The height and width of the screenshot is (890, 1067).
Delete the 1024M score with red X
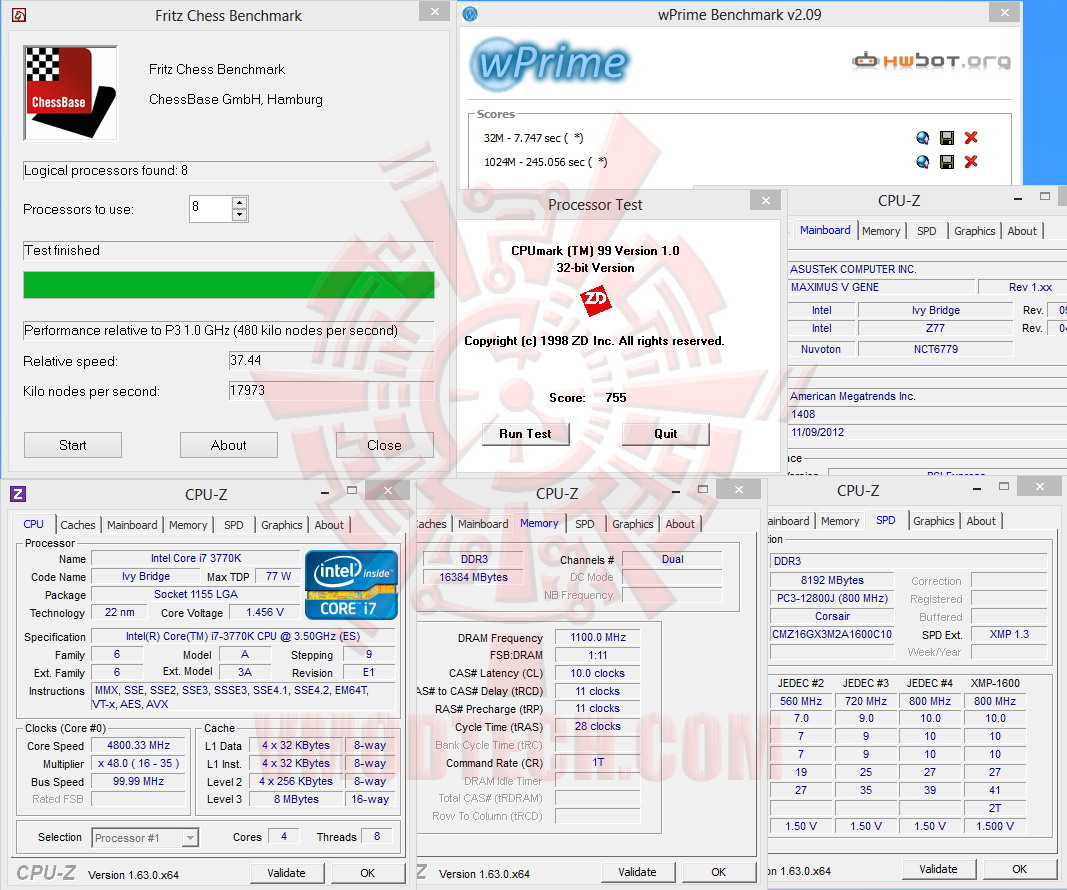point(971,162)
